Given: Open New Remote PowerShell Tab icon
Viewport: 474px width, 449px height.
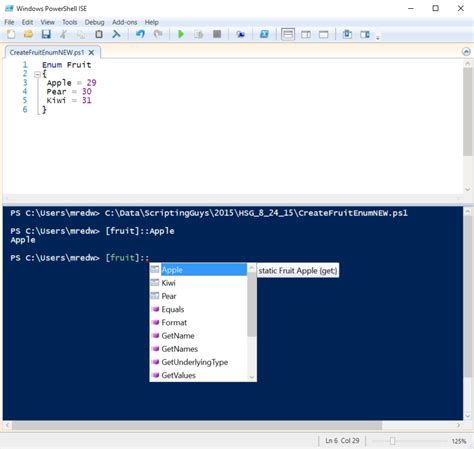Looking at the screenshot, I should pyautogui.click(x=240, y=34).
